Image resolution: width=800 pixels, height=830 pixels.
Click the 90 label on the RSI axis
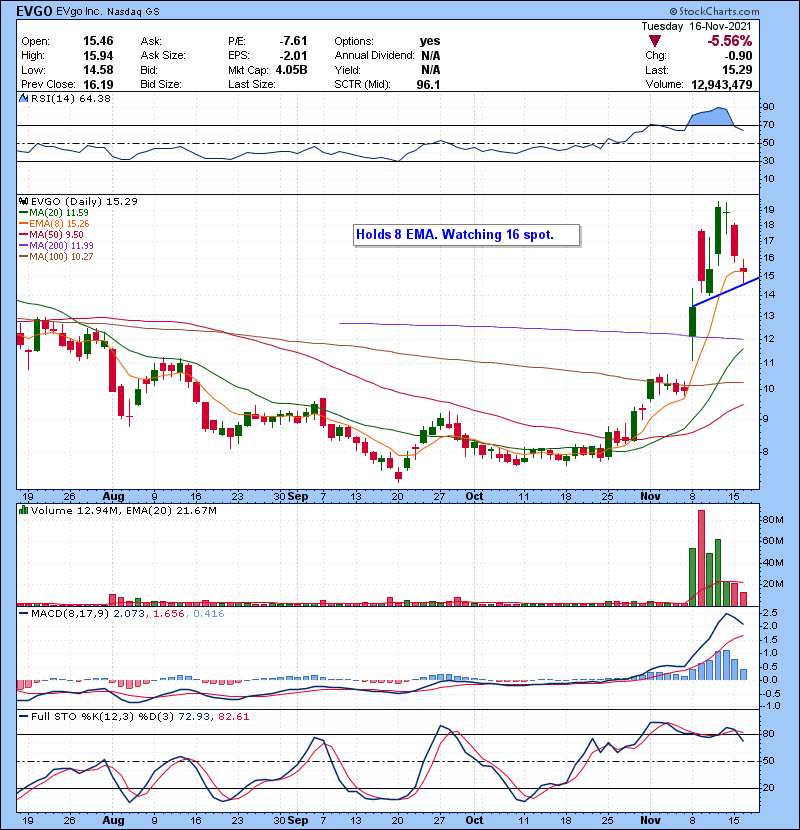(x=768, y=107)
